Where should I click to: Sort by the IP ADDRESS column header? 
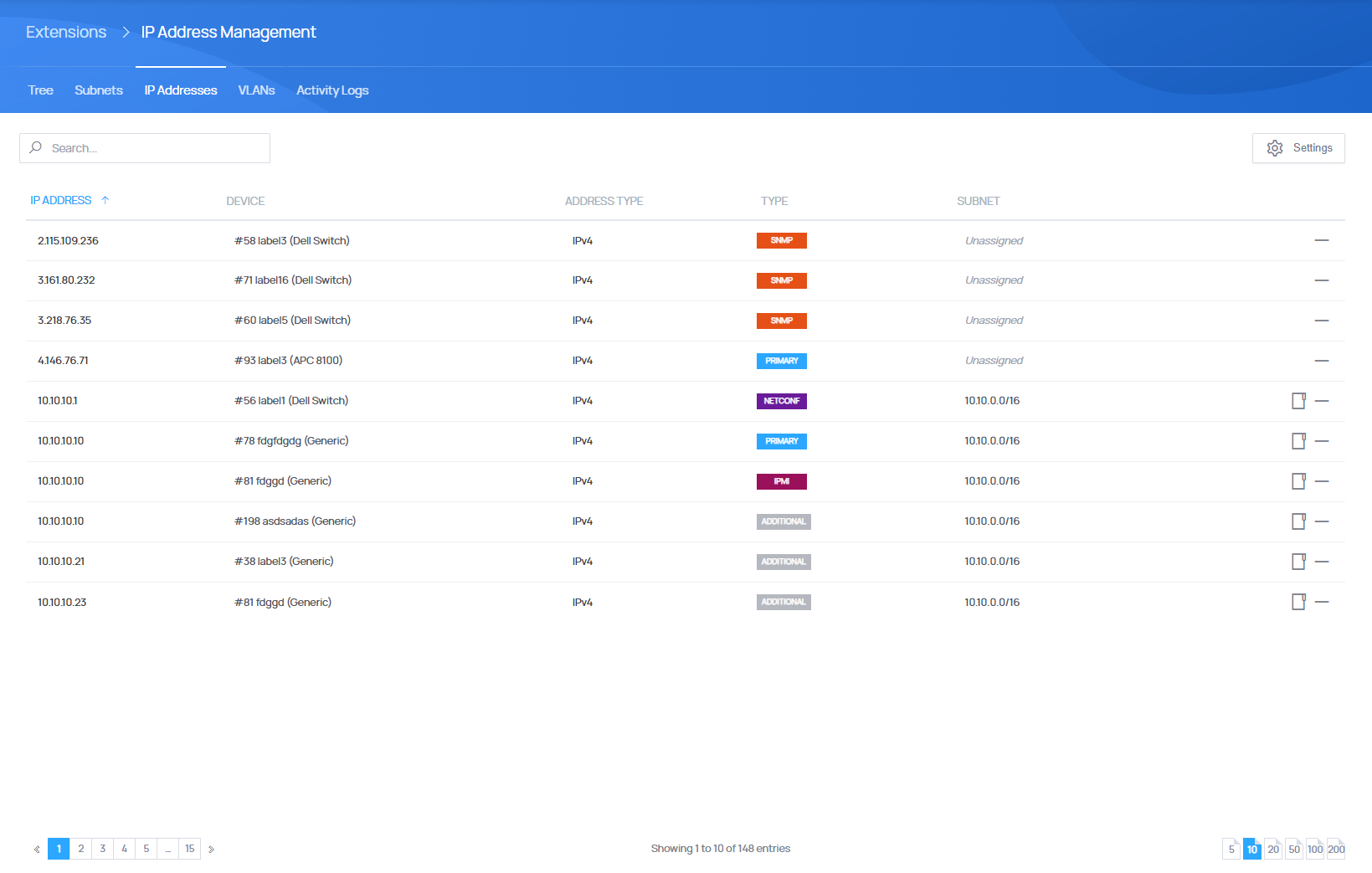point(61,200)
